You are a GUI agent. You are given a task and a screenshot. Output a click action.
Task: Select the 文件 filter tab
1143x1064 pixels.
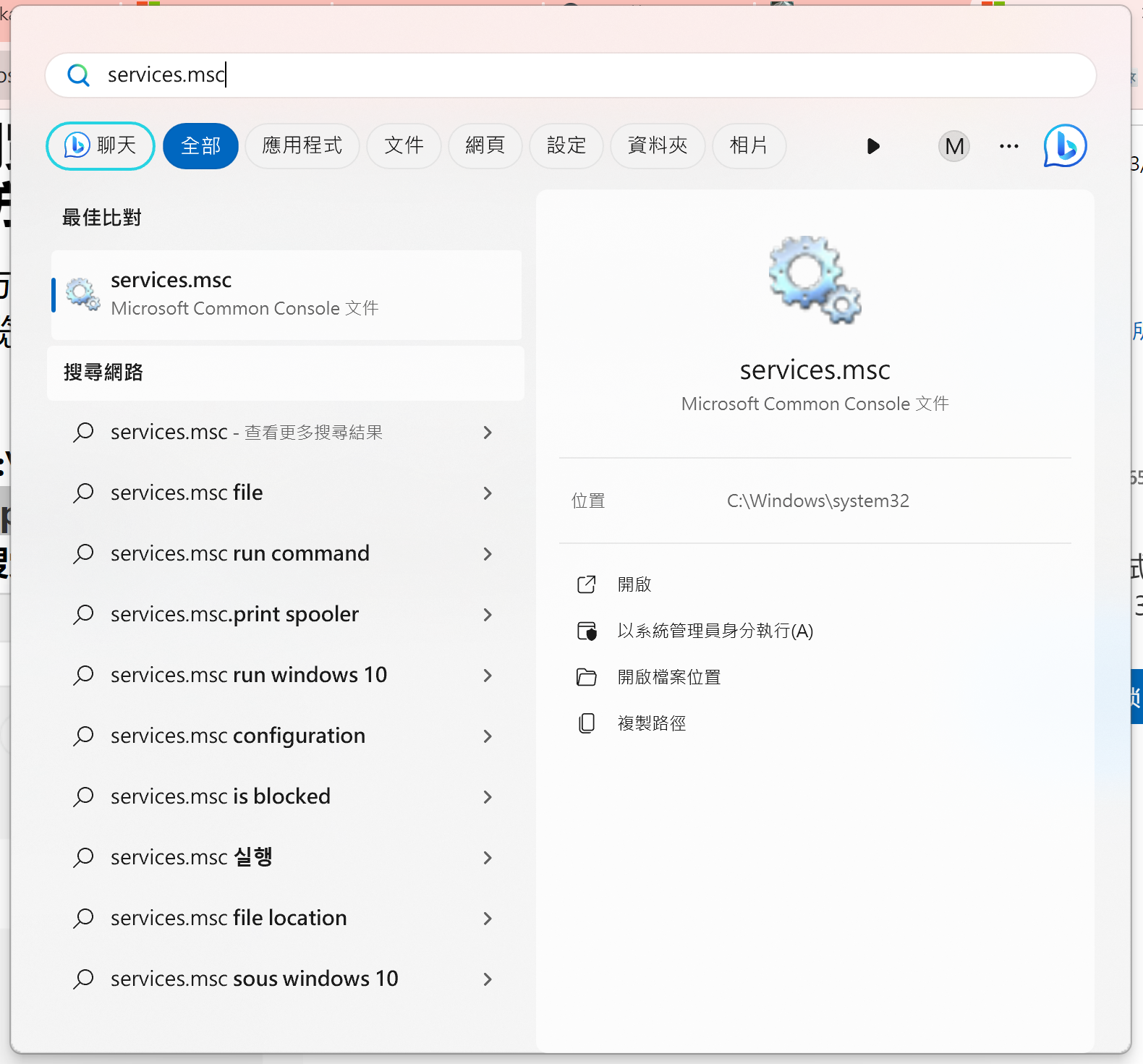coord(404,146)
